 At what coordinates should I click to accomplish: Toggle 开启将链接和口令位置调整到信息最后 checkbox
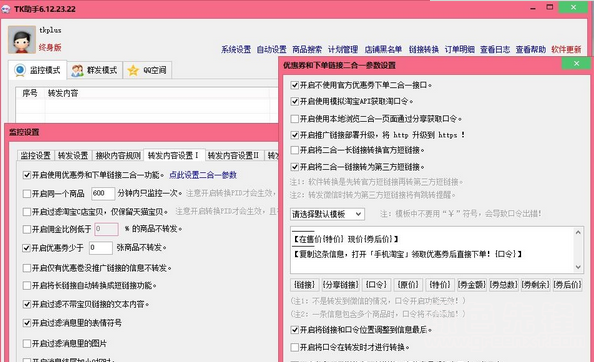tap(295, 330)
